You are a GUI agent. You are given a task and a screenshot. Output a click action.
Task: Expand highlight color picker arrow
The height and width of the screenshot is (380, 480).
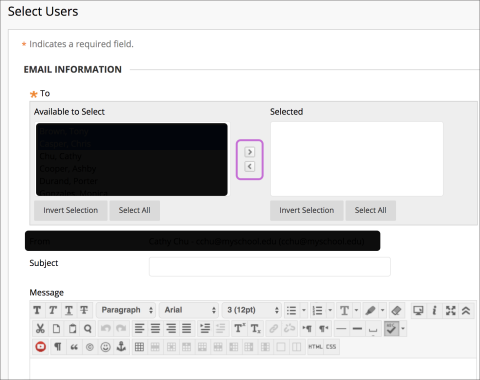click(383, 310)
